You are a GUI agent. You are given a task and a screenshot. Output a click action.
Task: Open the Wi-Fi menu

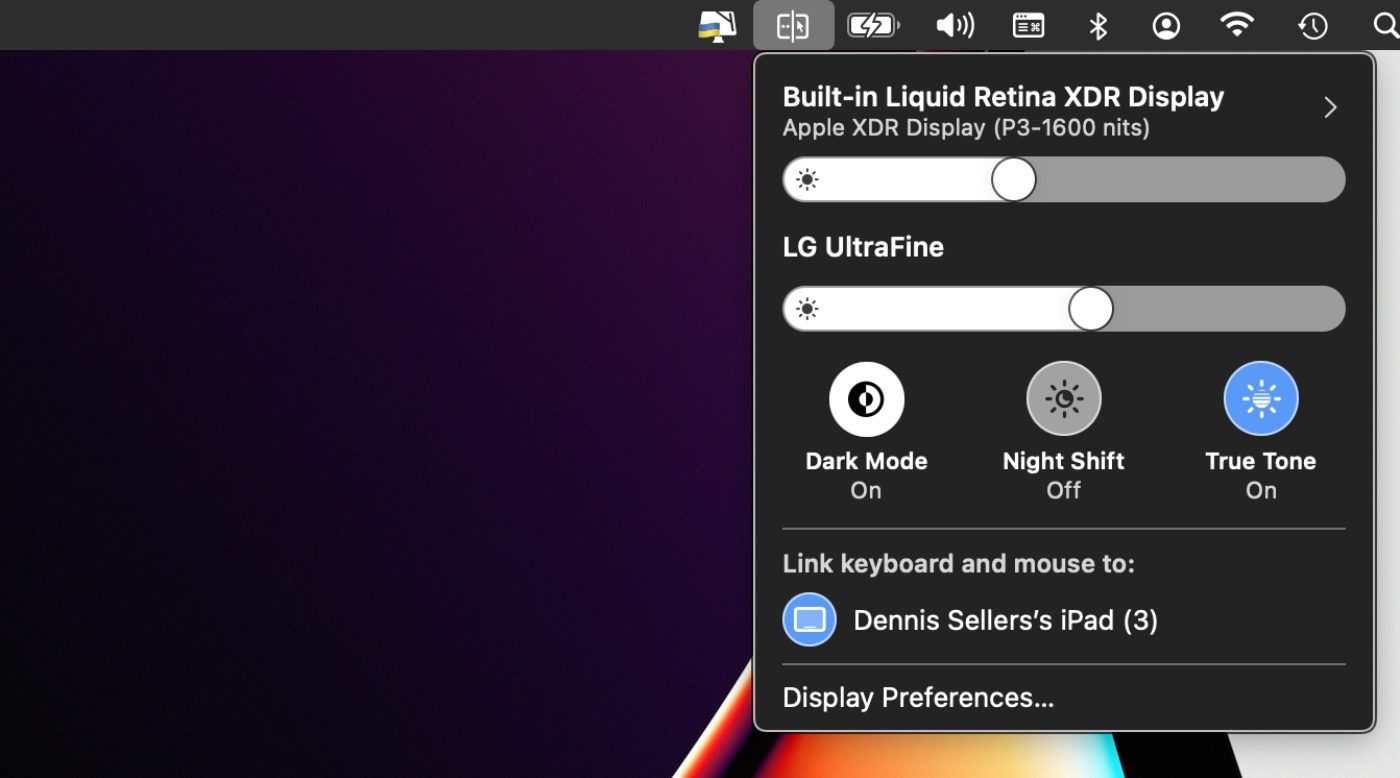pyautogui.click(x=1237, y=26)
